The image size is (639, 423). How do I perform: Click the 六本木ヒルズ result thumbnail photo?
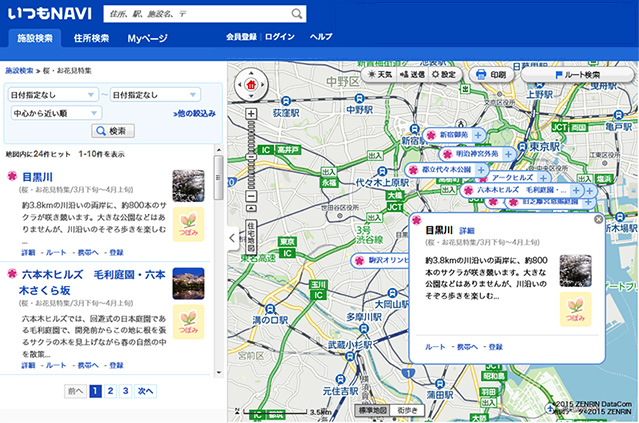188,284
